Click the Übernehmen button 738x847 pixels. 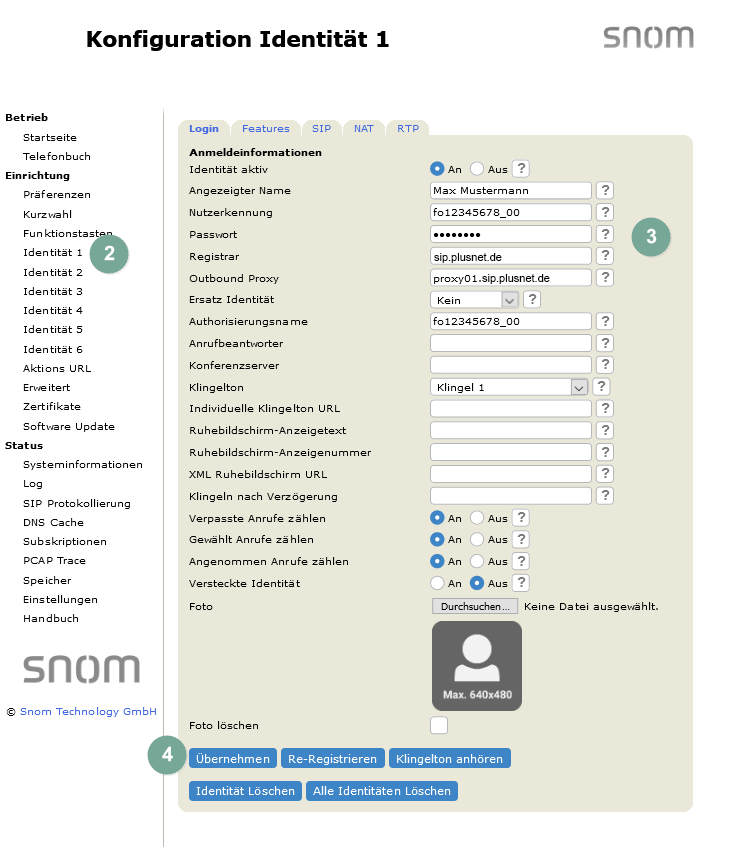point(233,758)
